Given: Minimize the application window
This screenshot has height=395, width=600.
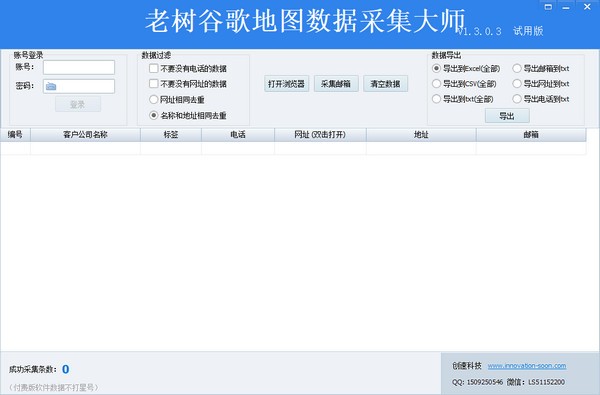Looking at the screenshot, I should pos(566,7).
